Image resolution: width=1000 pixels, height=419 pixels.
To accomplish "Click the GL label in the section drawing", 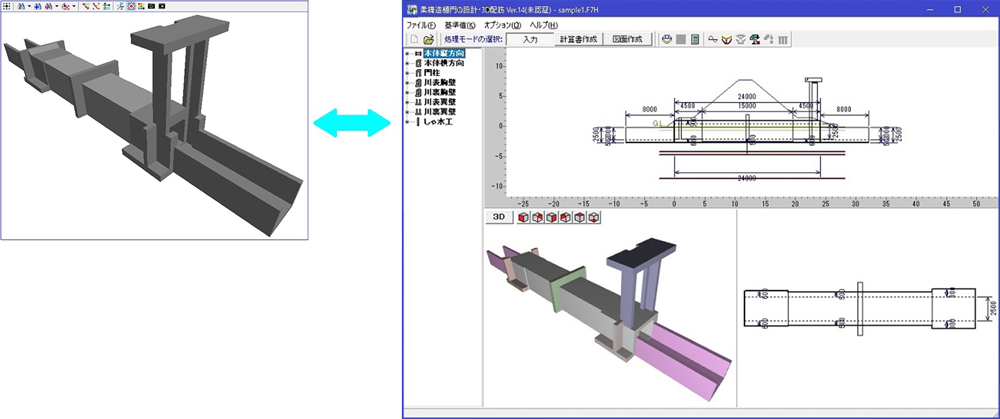I will (x=658, y=122).
